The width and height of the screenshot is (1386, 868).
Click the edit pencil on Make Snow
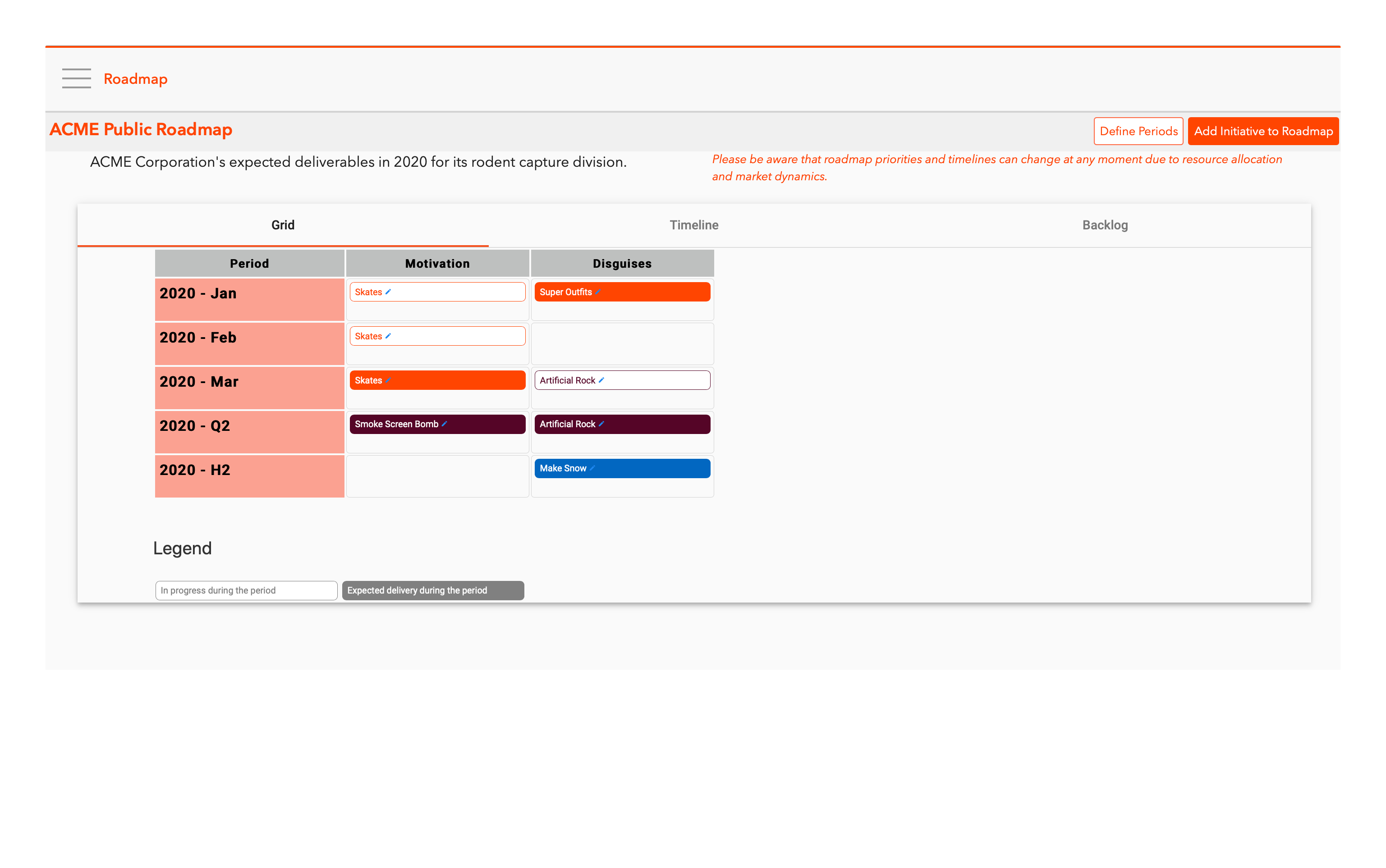[x=592, y=468]
